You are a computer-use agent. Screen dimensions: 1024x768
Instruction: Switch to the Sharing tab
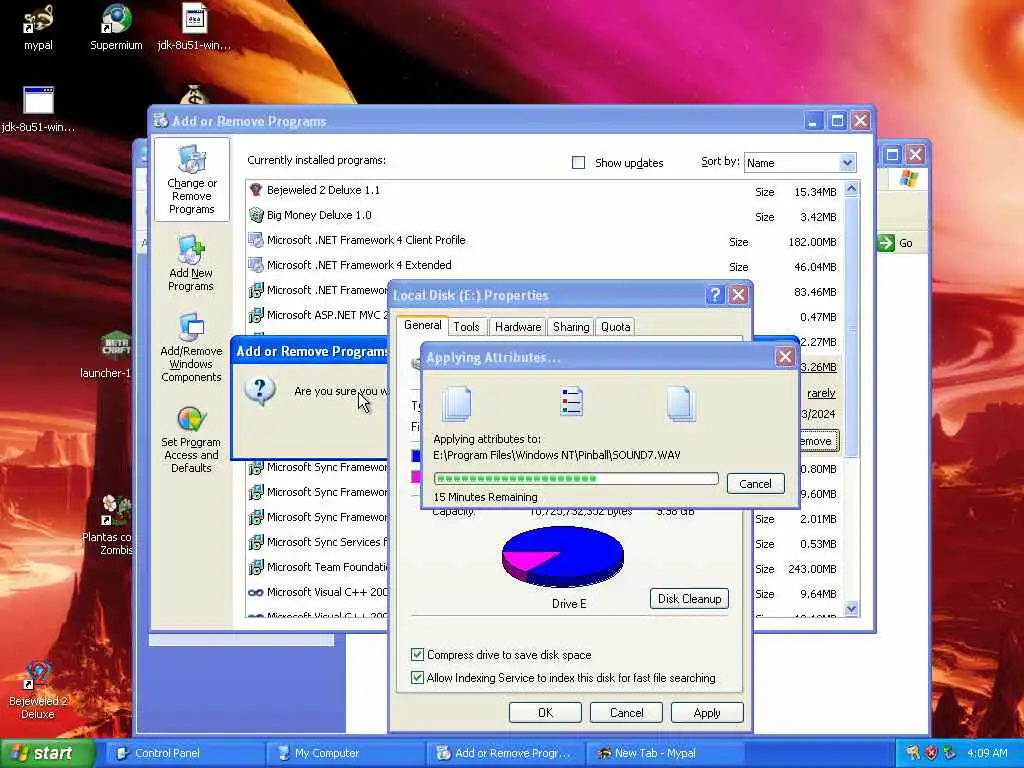571,327
